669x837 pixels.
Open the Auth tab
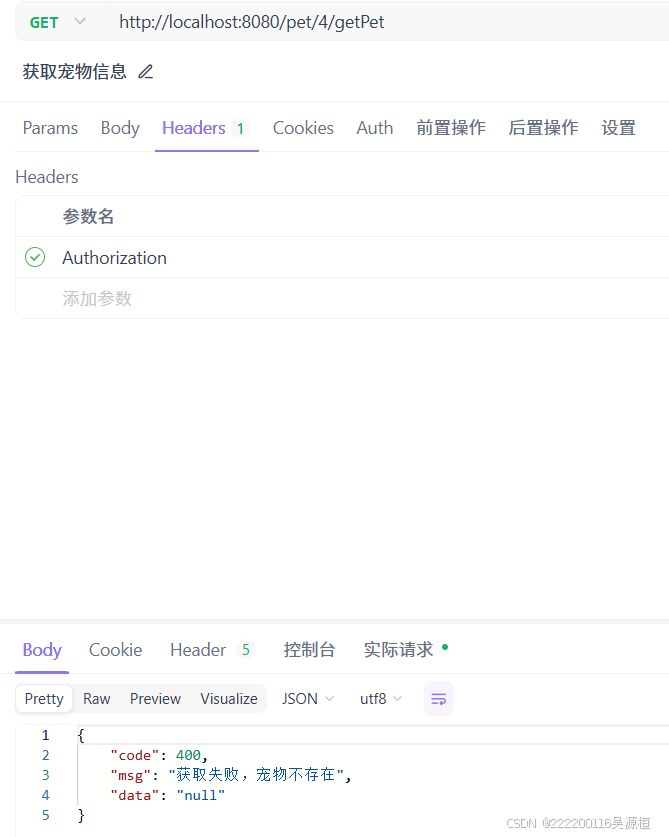point(375,128)
